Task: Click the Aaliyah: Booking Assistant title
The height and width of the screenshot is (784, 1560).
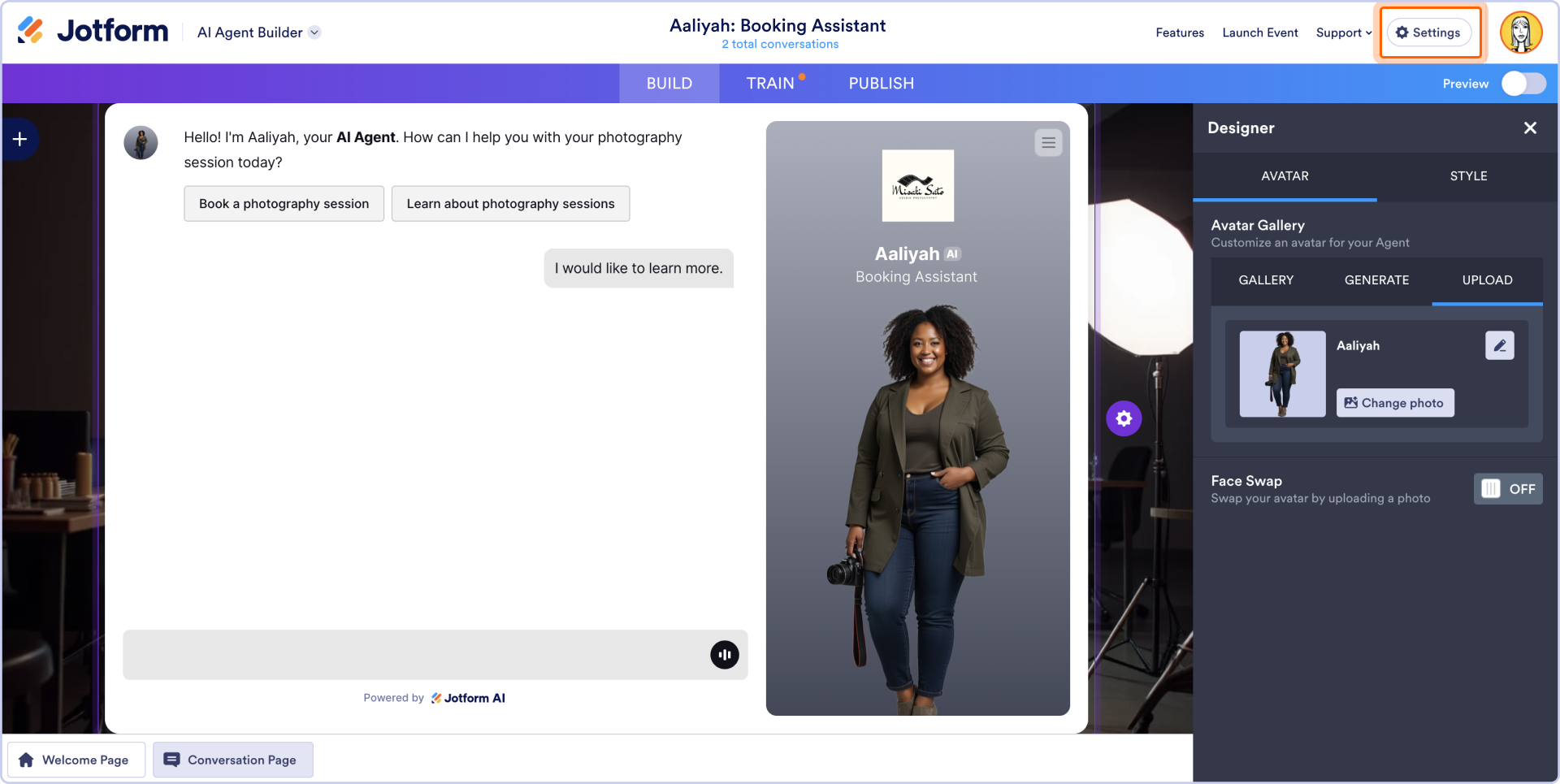Action: [778, 26]
